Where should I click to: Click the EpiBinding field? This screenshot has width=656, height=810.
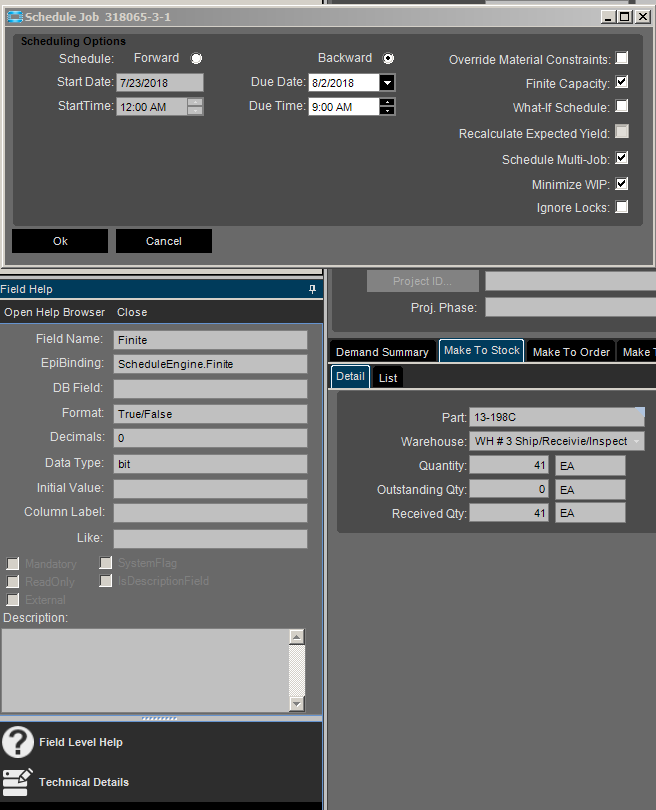coord(210,364)
